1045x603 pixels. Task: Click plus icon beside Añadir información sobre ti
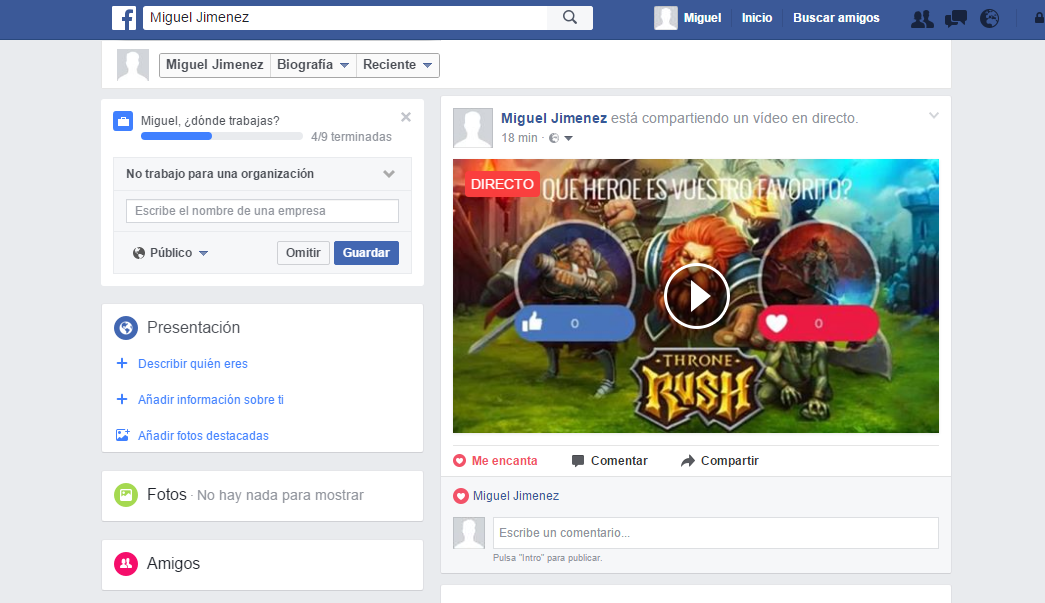click(122, 399)
